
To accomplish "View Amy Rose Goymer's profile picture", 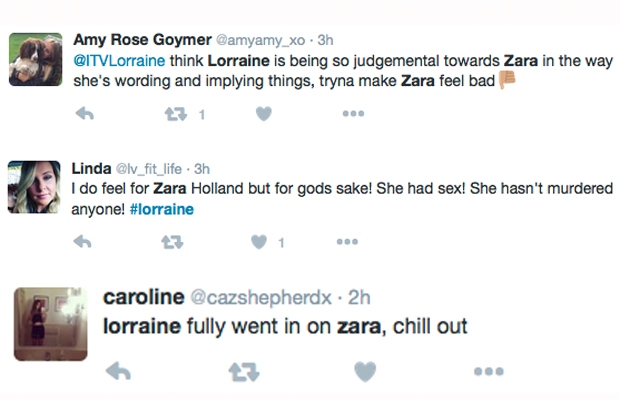I will (36, 59).
